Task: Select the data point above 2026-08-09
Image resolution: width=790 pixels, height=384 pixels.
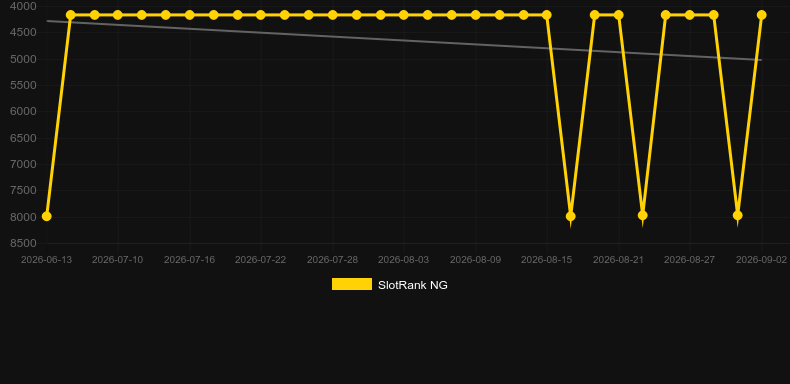Action: 475,15
